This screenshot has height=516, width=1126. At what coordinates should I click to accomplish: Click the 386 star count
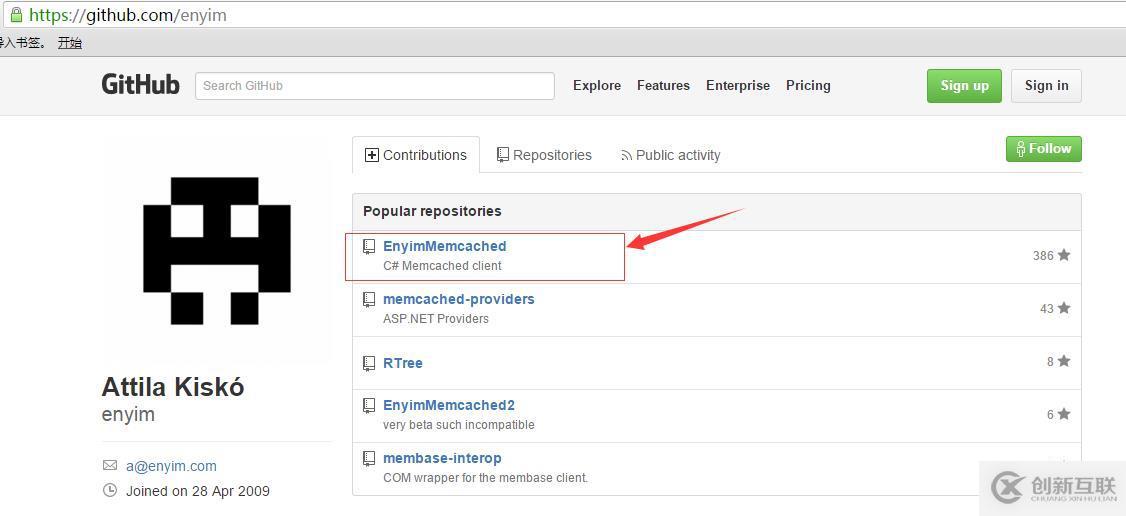[x=1043, y=255]
